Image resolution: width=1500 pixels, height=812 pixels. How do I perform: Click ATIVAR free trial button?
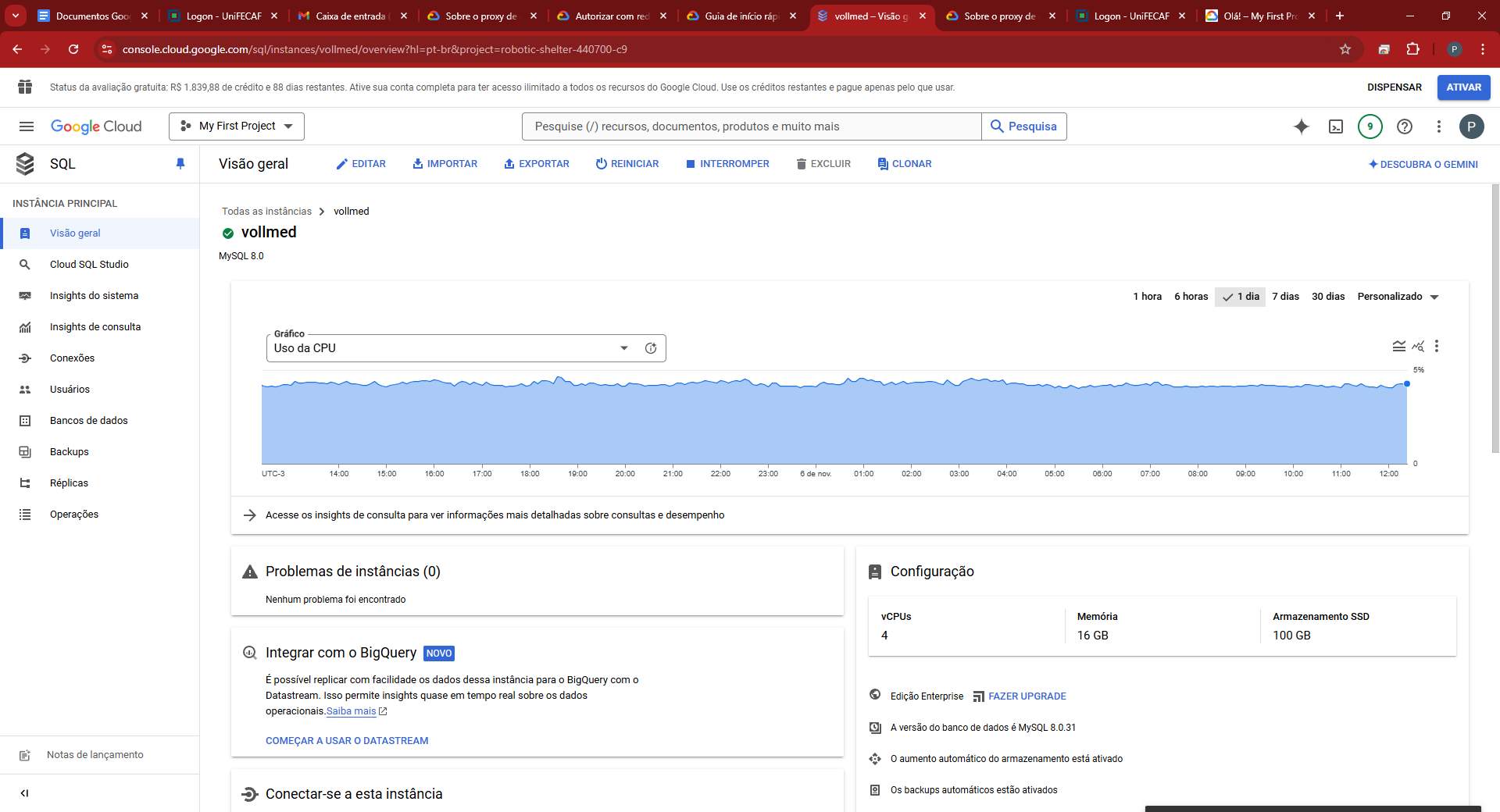click(x=1463, y=87)
